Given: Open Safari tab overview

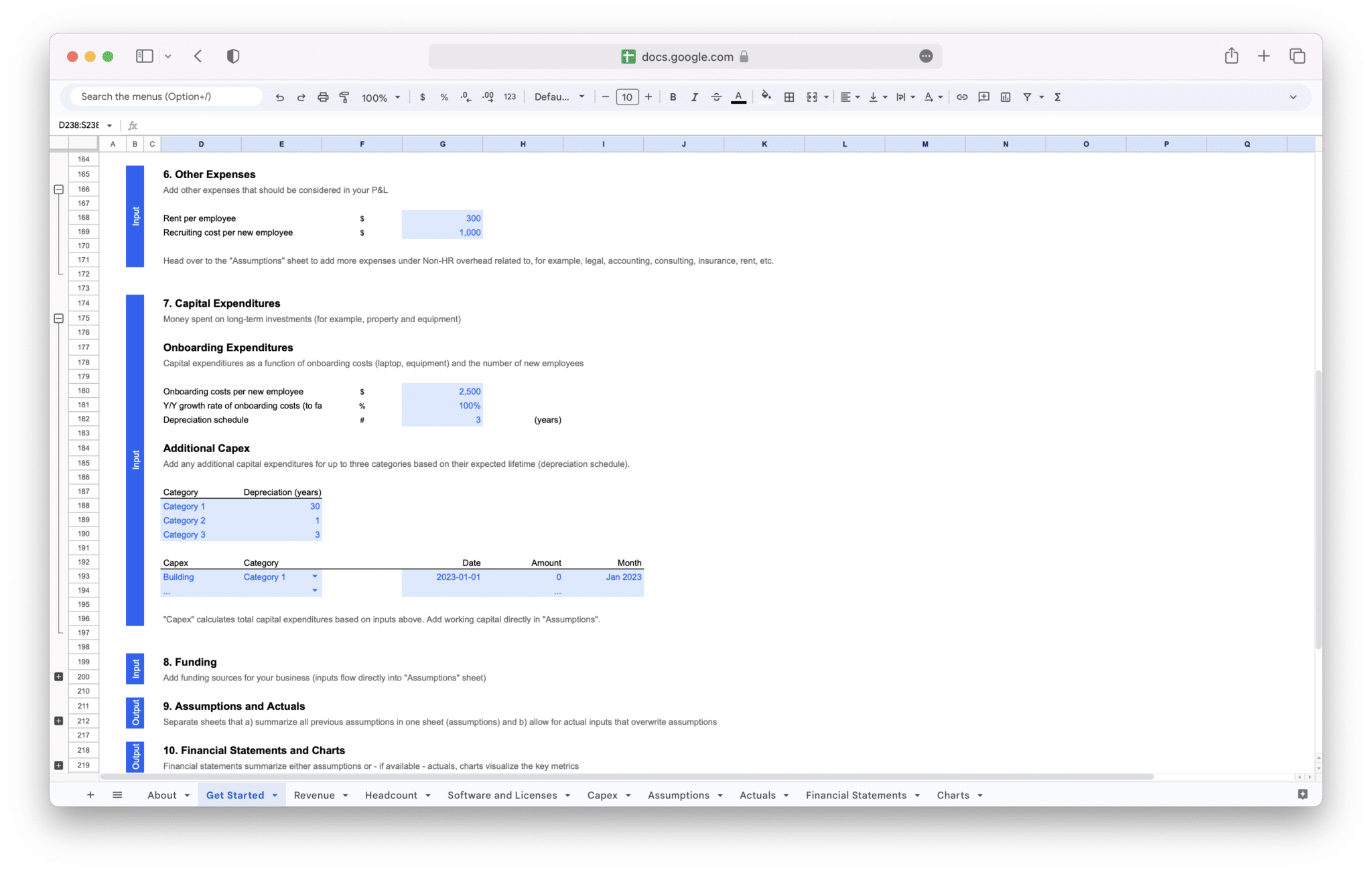Looking at the screenshot, I should click(x=1298, y=56).
